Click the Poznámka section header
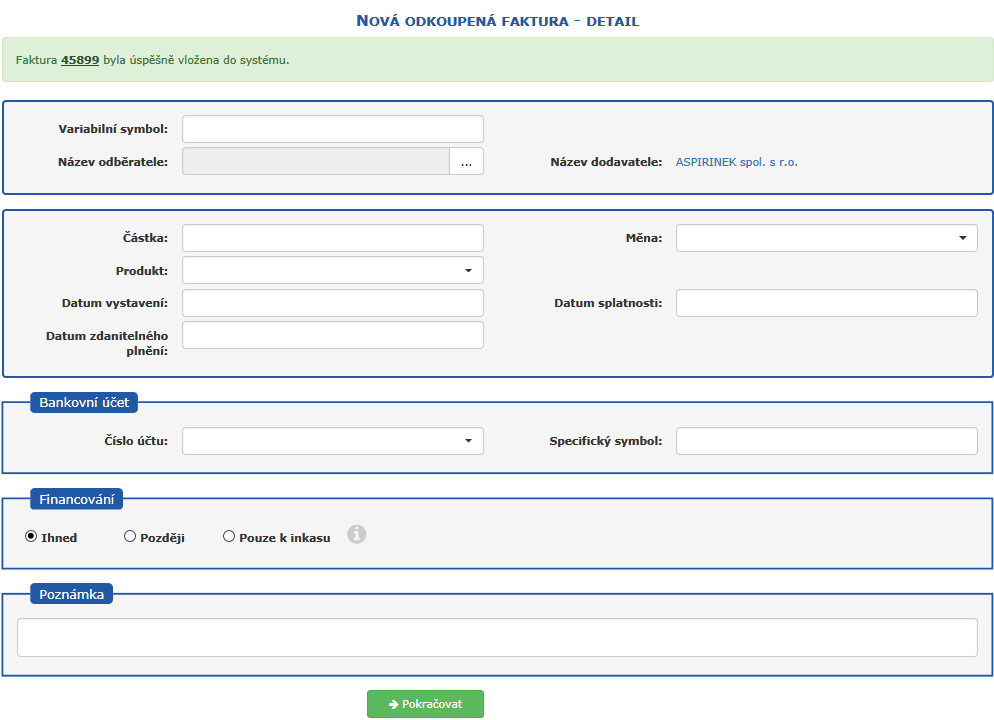 point(72,594)
